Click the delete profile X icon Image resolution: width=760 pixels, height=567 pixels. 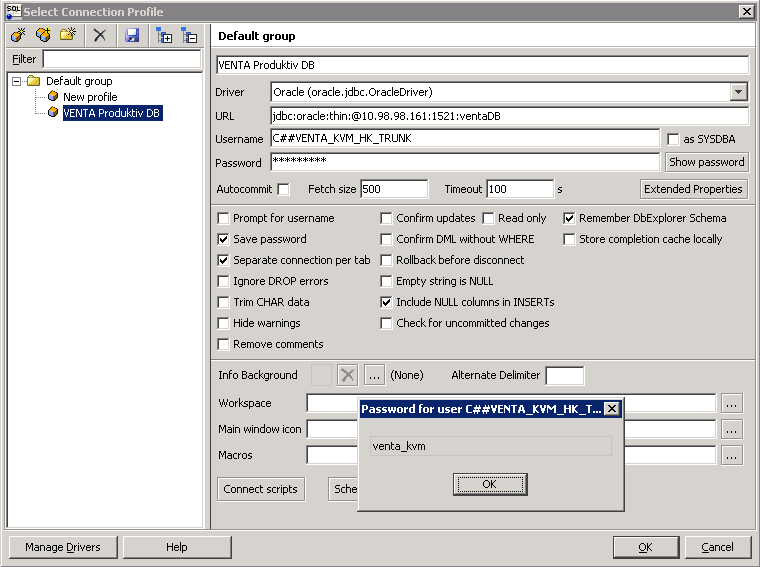coord(100,35)
